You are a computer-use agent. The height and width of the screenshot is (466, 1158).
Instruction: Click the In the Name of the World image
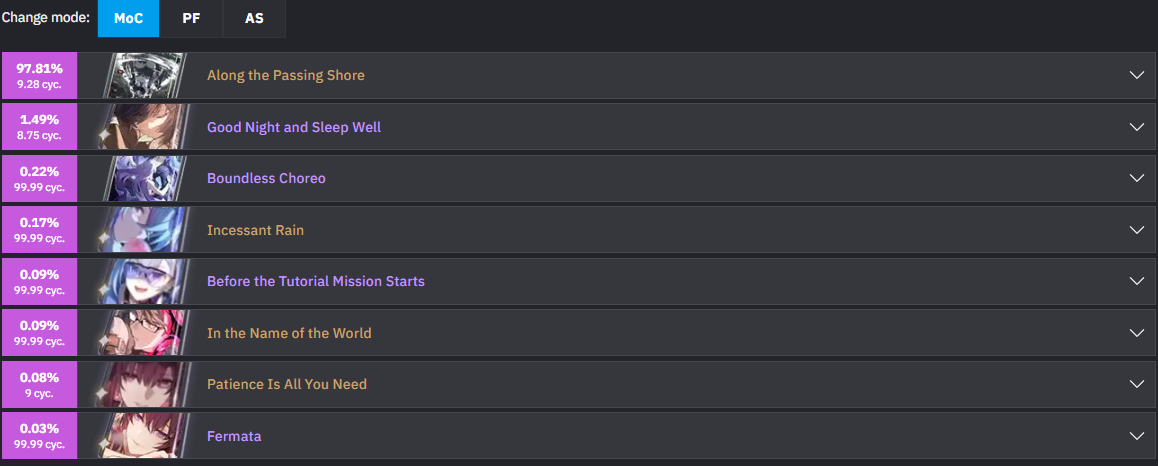(x=144, y=333)
